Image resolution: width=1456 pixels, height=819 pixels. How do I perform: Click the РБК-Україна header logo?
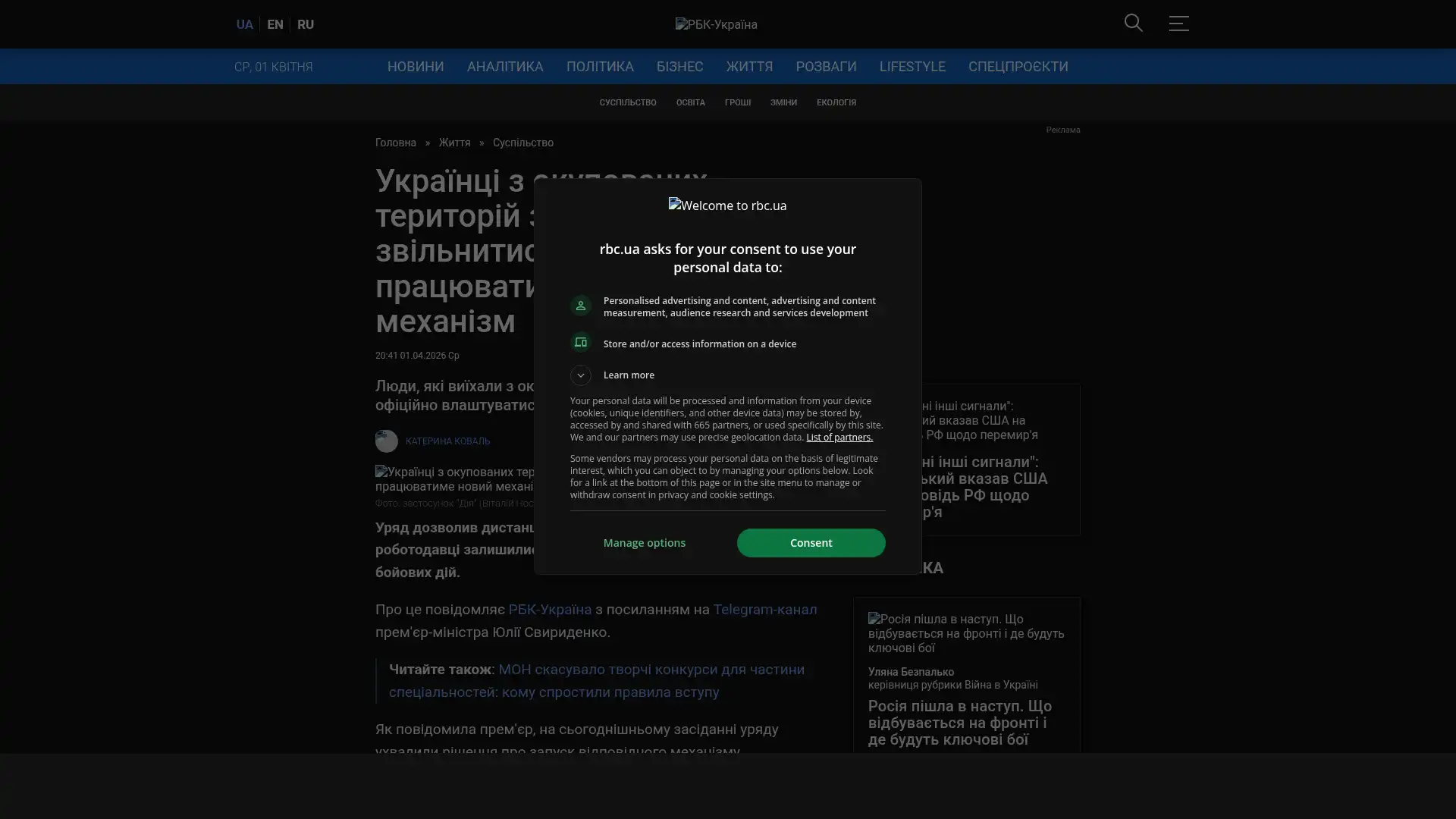[716, 24]
